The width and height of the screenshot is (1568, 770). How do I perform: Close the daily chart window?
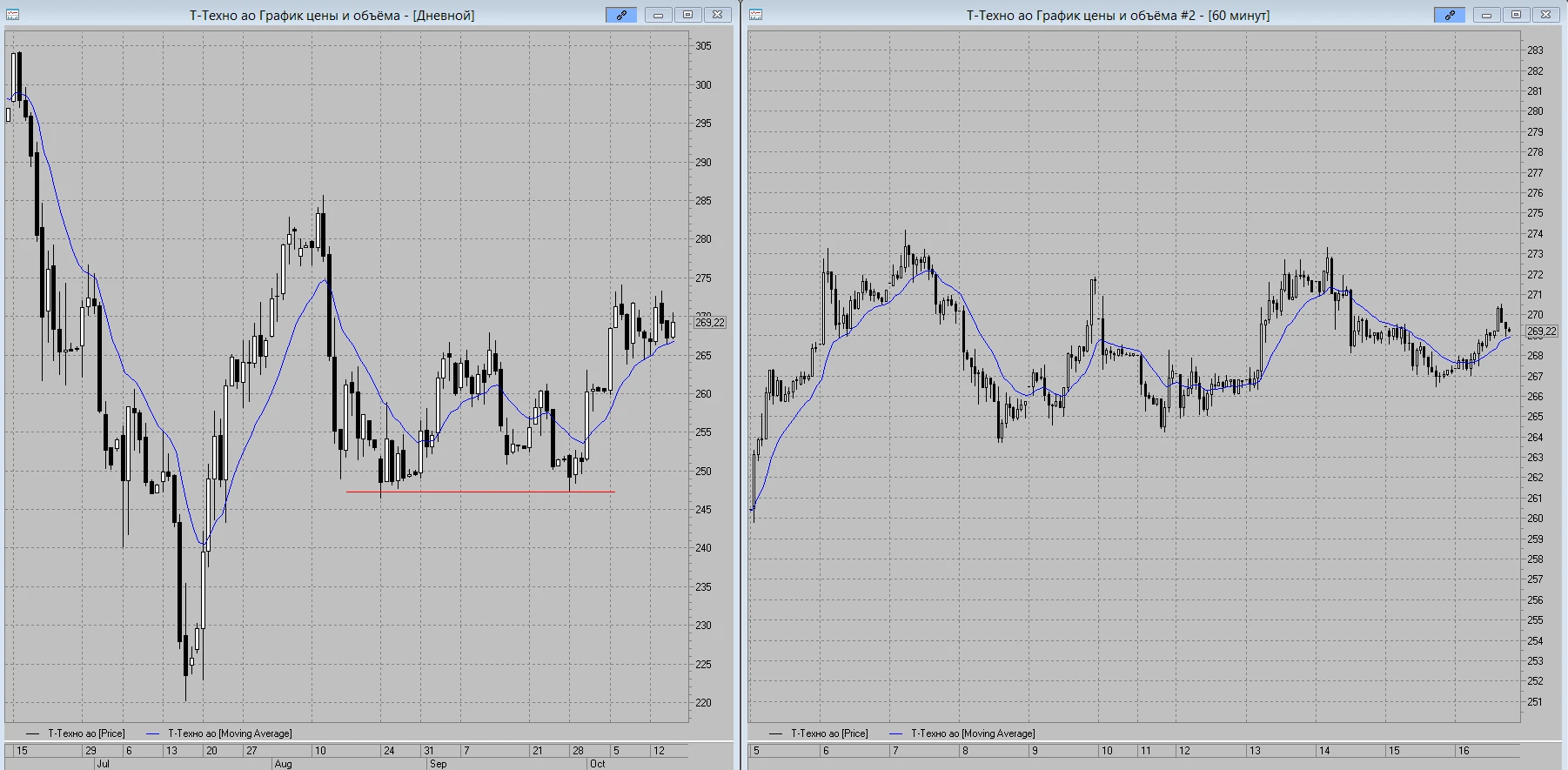(717, 15)
